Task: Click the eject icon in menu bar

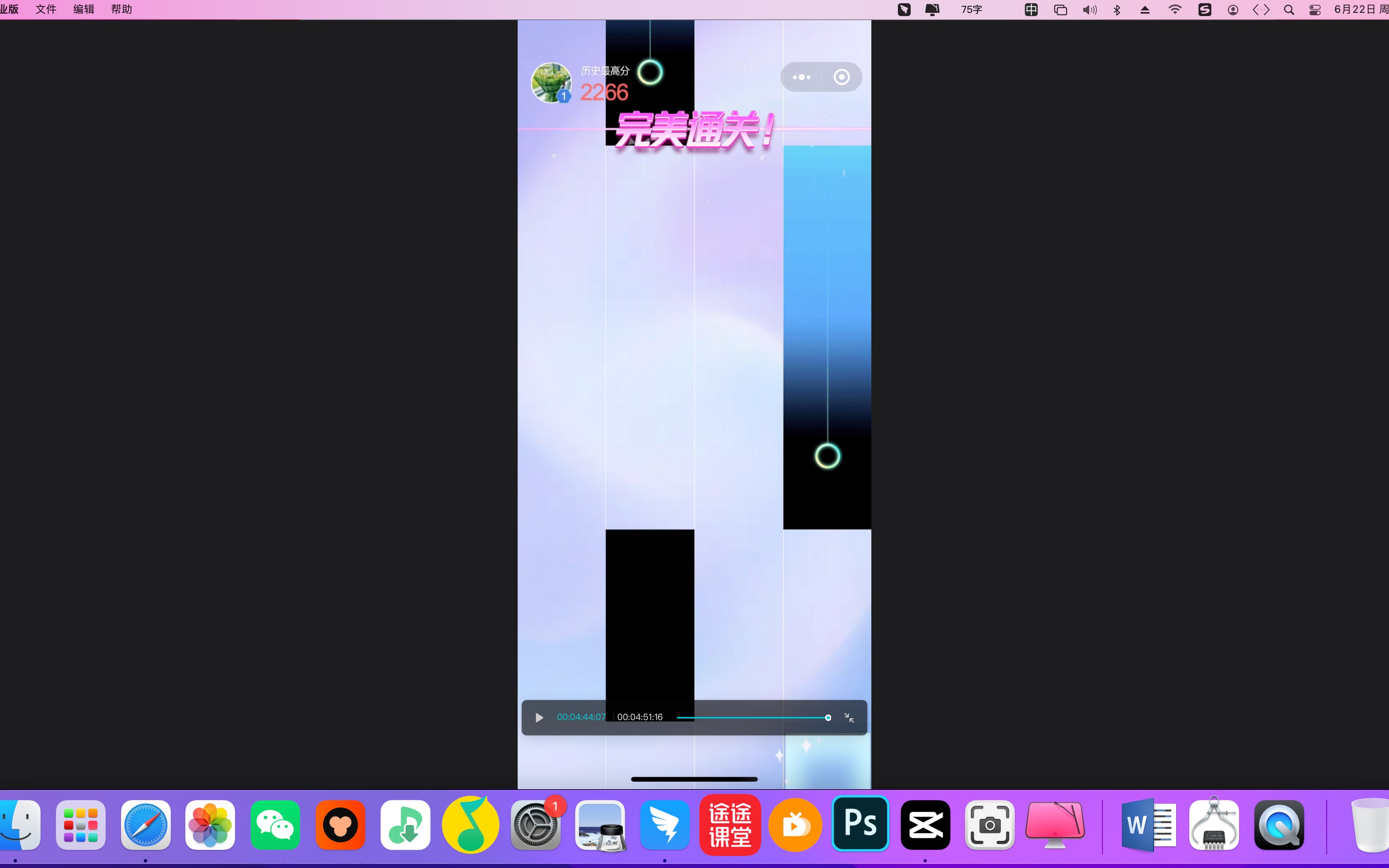Action: tap(1145, 10)
